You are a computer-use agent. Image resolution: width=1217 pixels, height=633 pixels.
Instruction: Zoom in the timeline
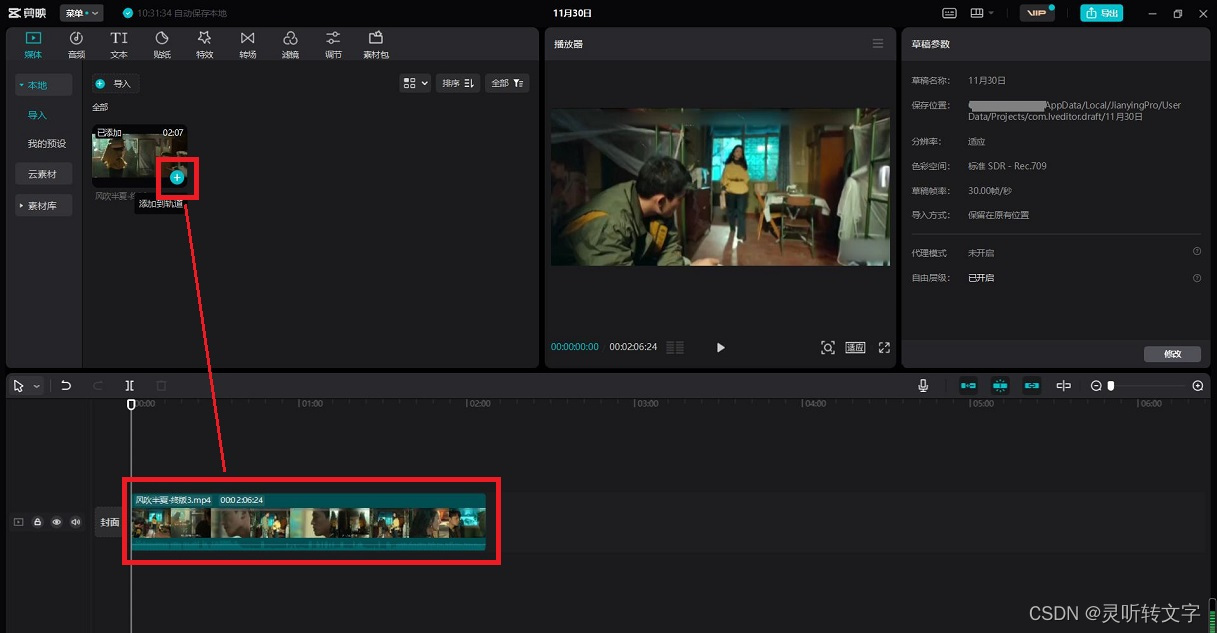1198,386
